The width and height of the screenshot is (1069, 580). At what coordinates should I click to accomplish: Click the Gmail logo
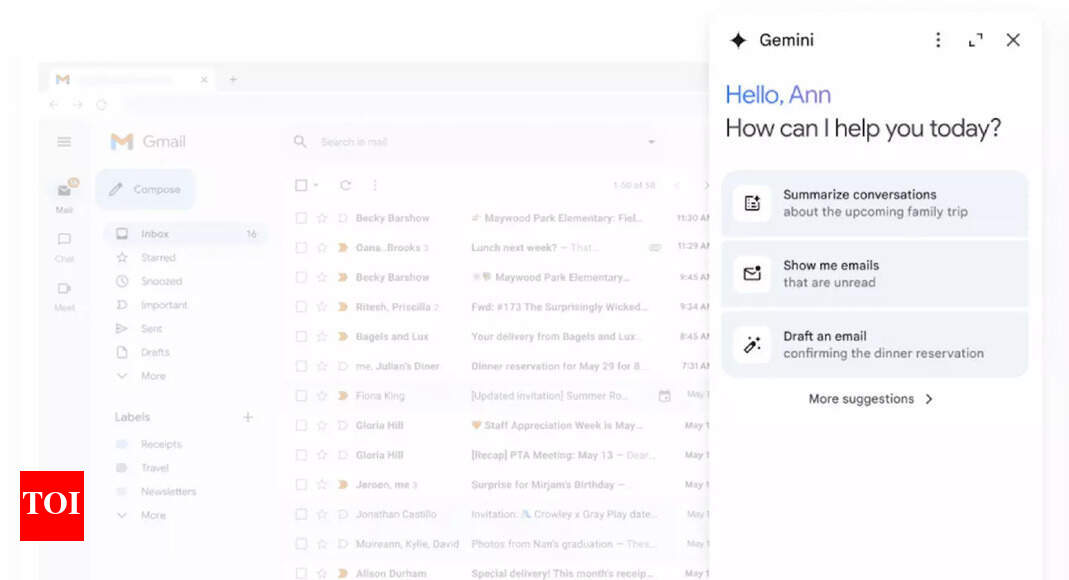point(148,142)
